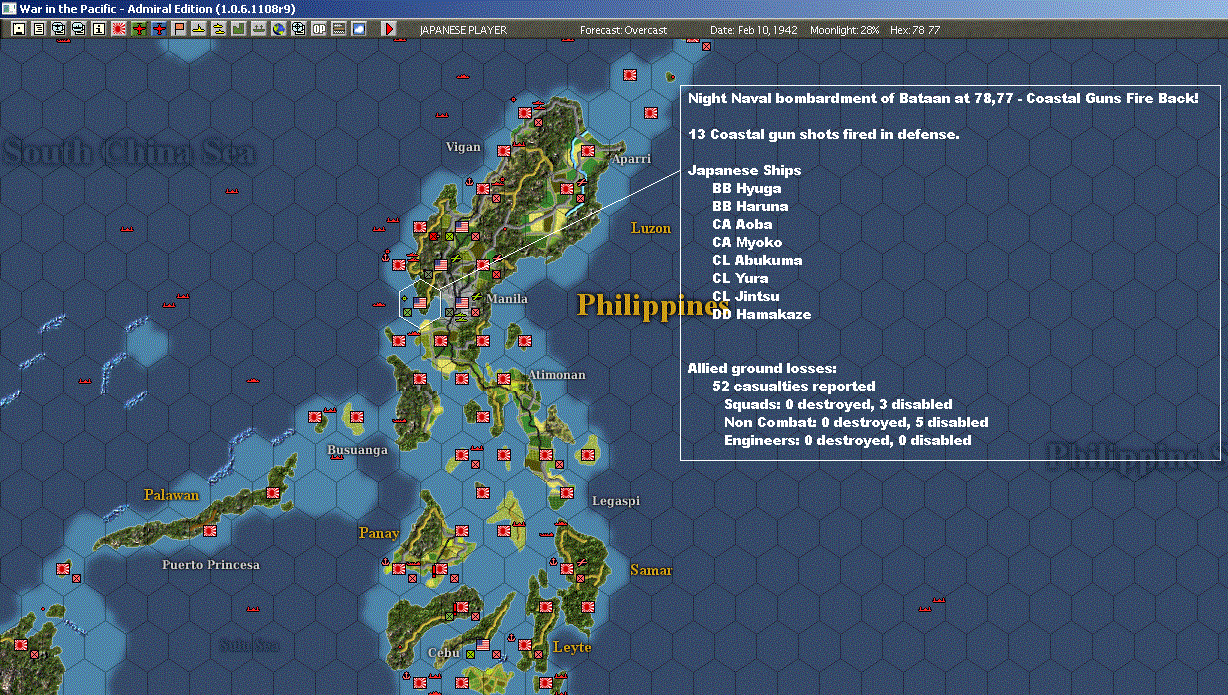Click the Engineers: 0 destroyed line

coord(848,440)
